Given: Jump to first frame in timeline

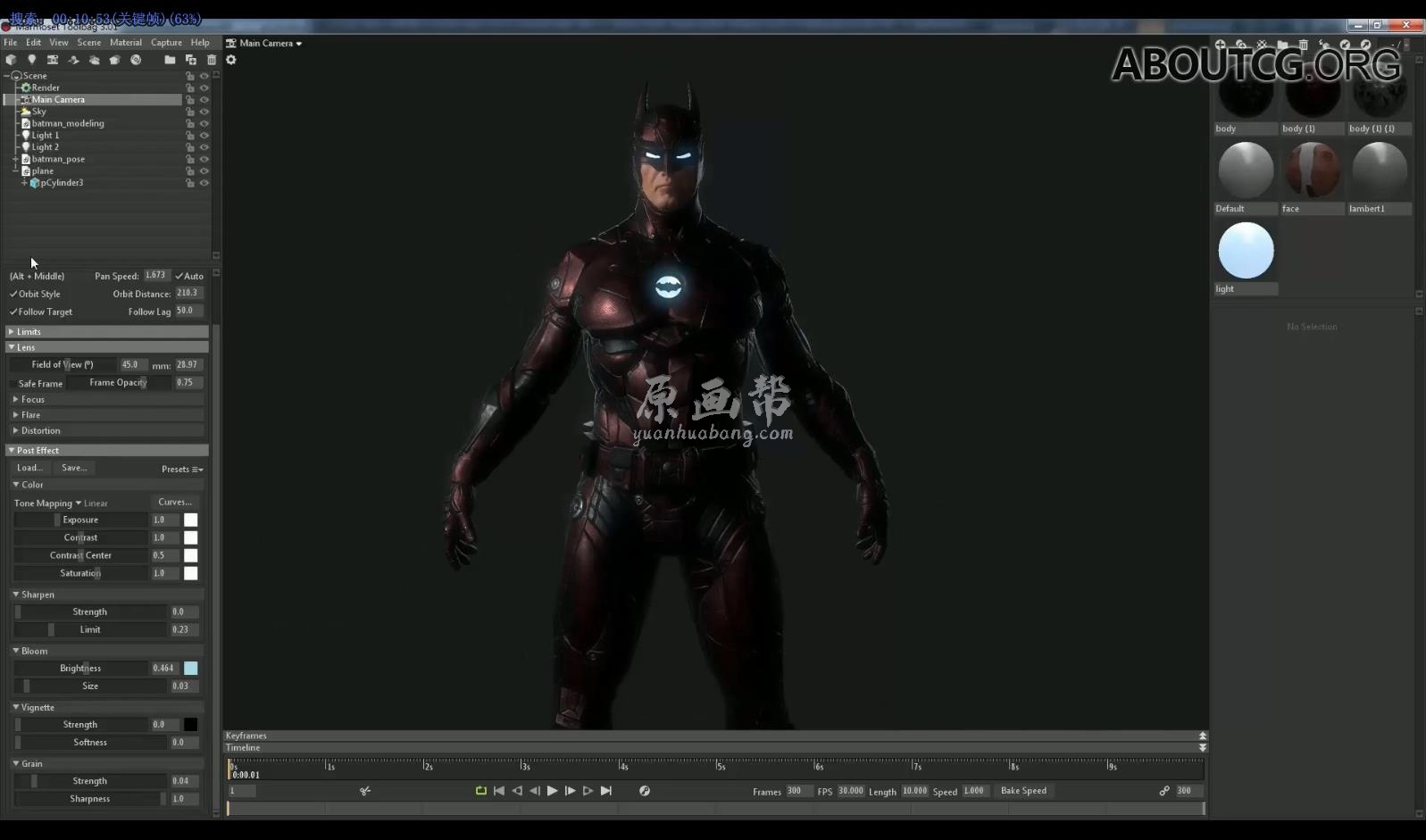Looking at the screenshot, I should coord(499,791).
